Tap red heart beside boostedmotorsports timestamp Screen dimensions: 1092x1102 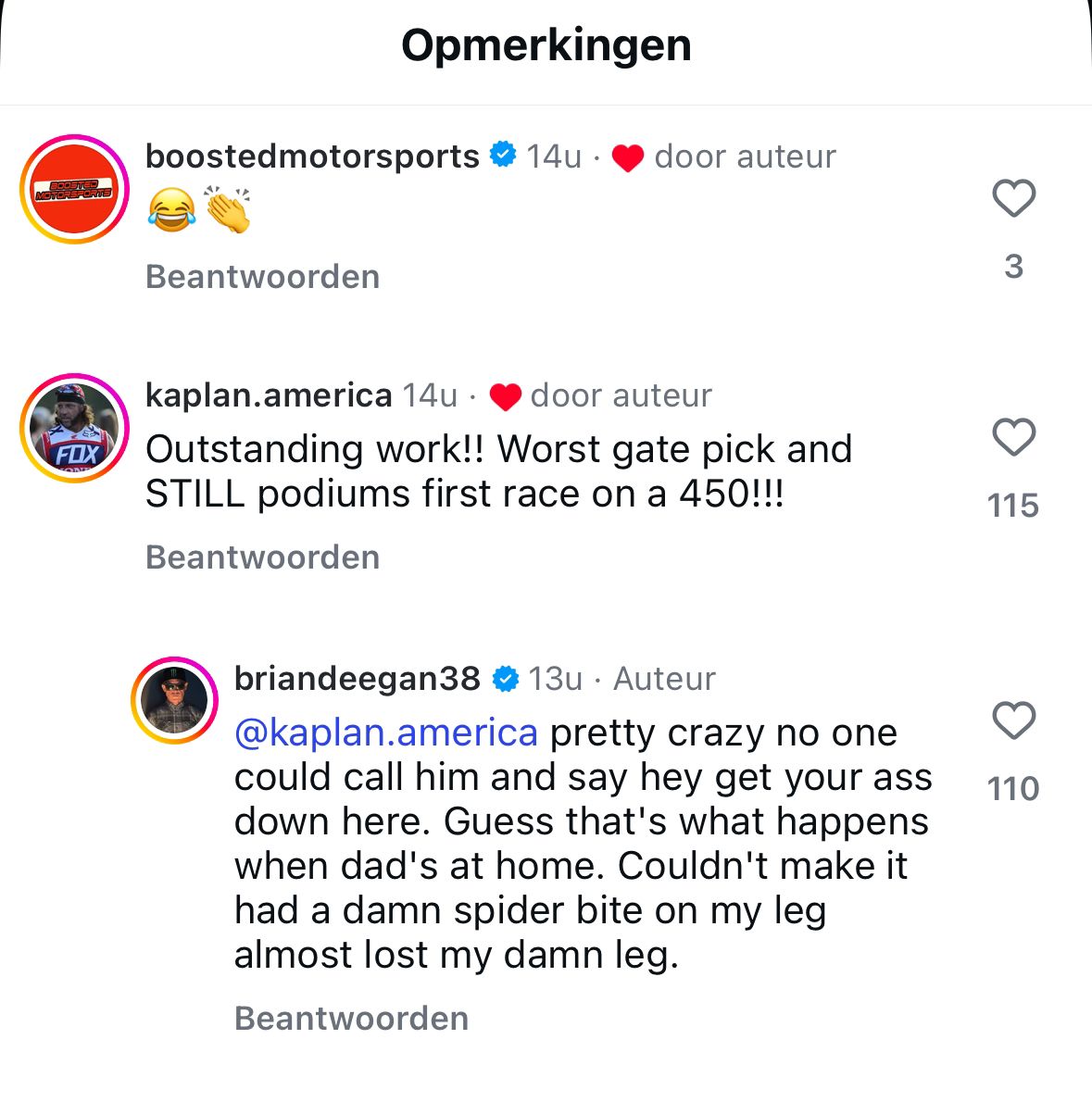pyautogui.click(x=628, y=158)
